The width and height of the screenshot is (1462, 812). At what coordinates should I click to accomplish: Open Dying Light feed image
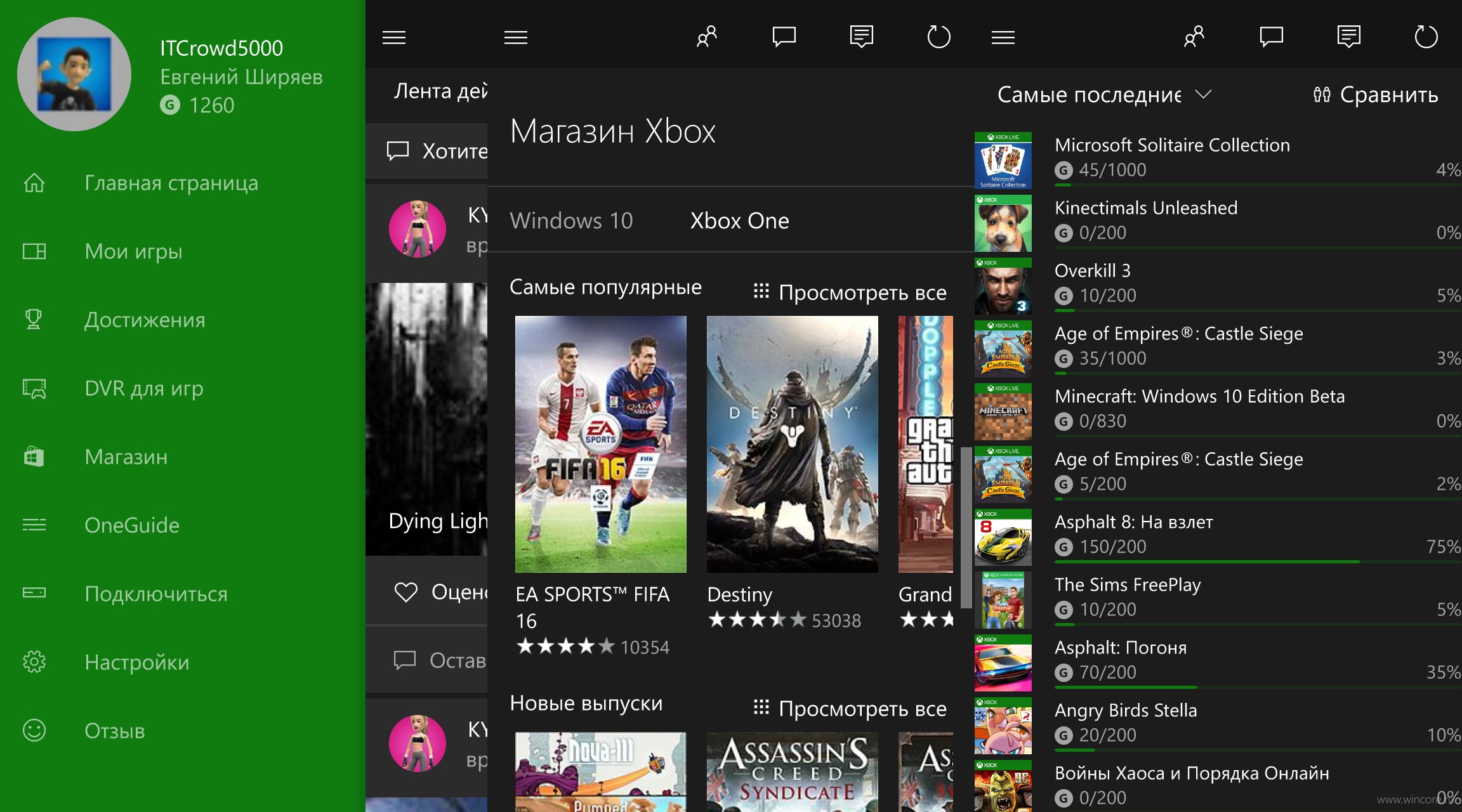pyautogui.click(x=426, y=419)
